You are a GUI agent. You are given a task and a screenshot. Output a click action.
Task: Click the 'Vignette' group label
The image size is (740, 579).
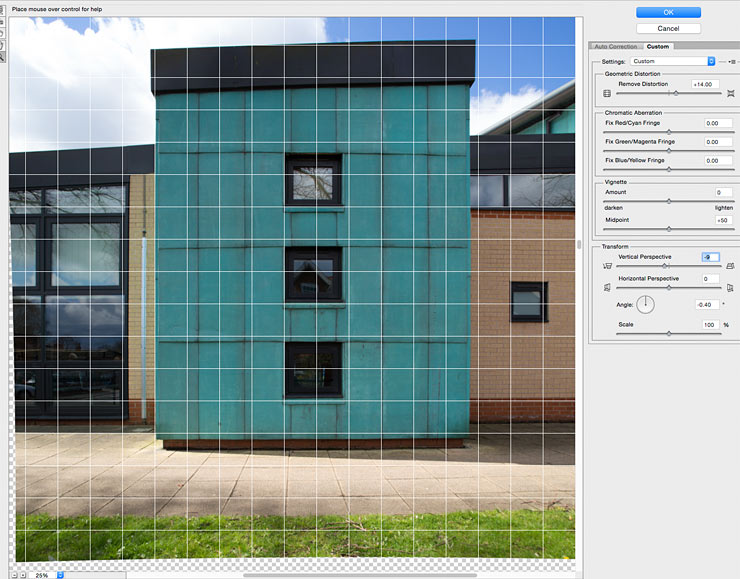[616, 182]
